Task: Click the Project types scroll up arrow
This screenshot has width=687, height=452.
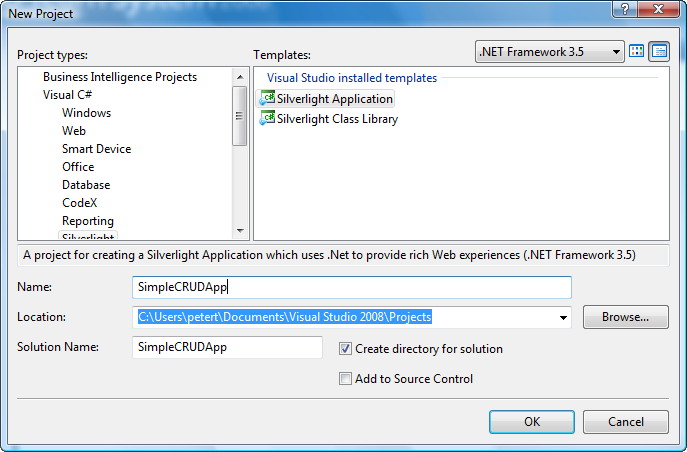Action: [240, 77]
